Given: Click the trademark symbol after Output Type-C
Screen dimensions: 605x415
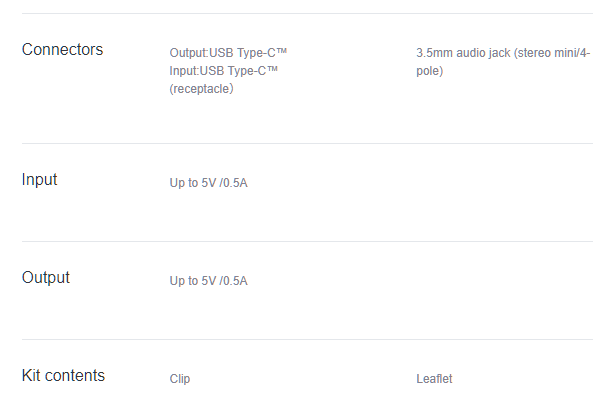Looking at the screenshot, I should tap(282, 51).
